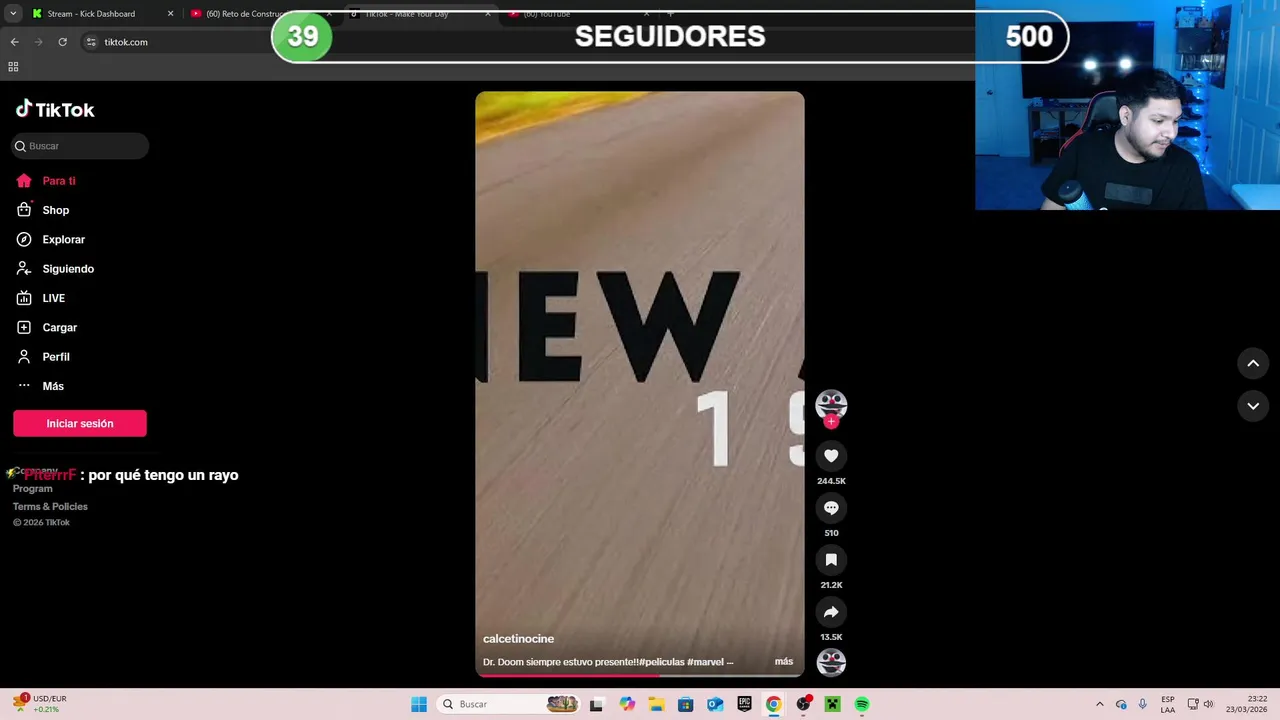The height and width of the screenshot is (720, 1280).
Task: Open Spotify from the taskbar
Action: tap(862, 704)
